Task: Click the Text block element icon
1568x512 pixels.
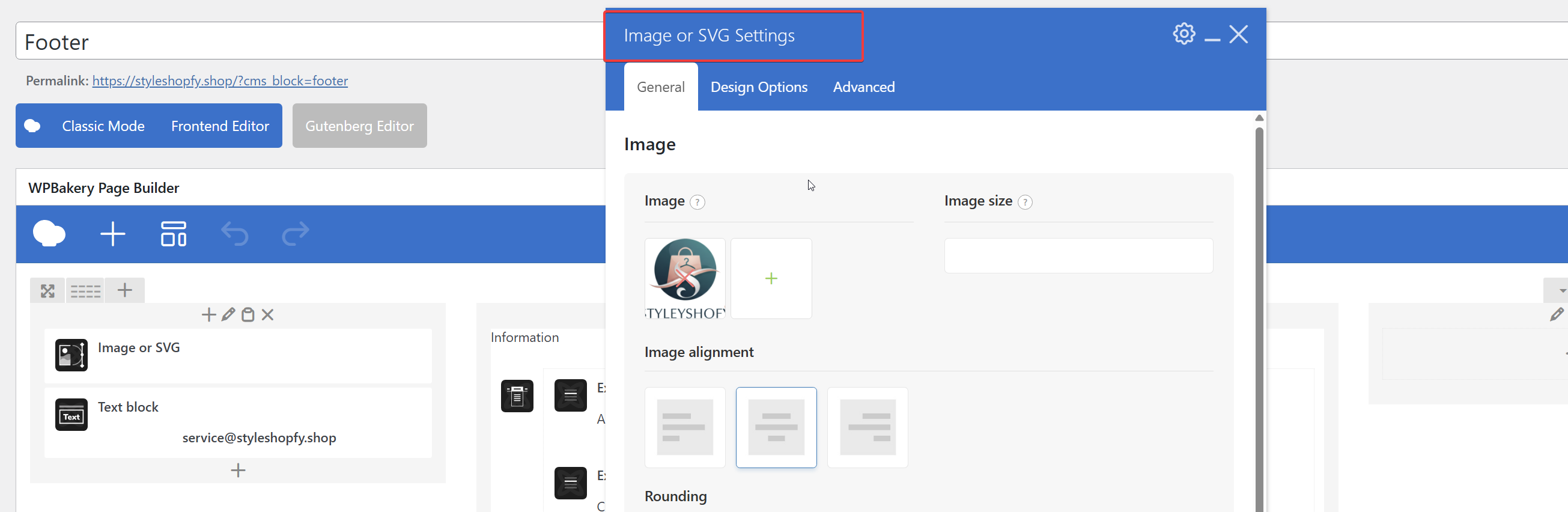Action: click(71, 415)
